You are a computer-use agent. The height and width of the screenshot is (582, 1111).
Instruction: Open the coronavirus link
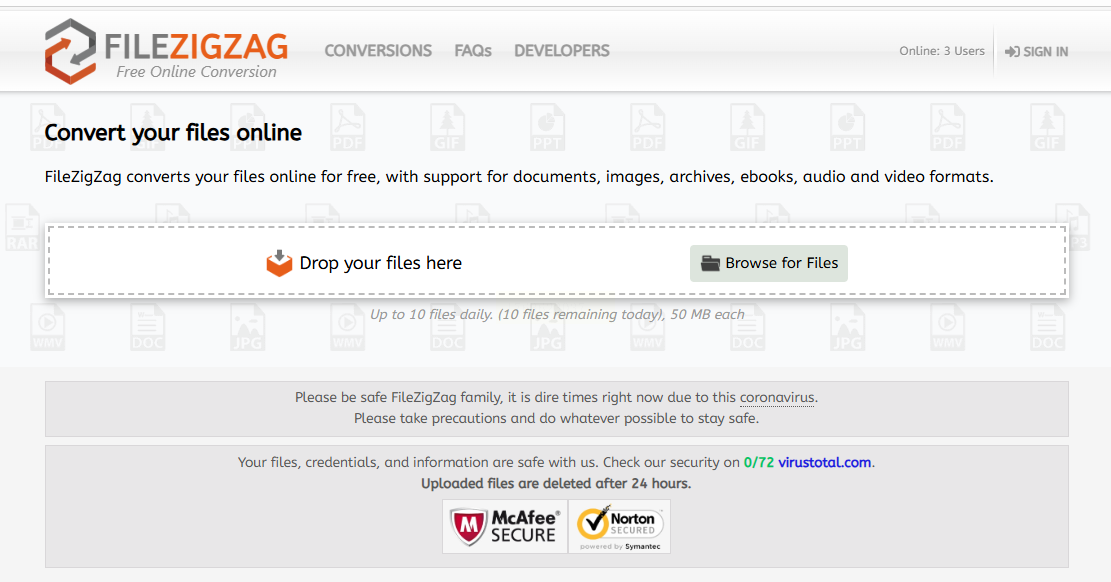777,398
